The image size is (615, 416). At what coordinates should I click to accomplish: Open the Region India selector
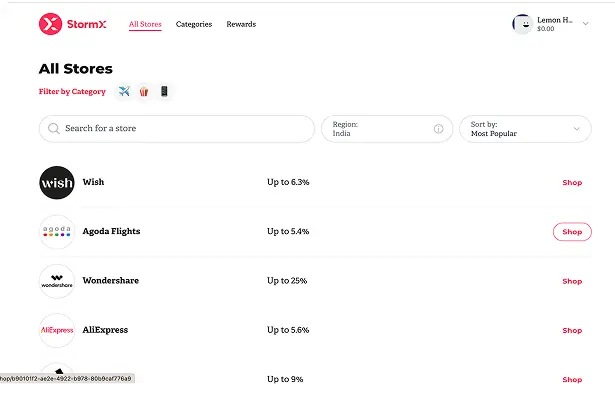(387, 129)
